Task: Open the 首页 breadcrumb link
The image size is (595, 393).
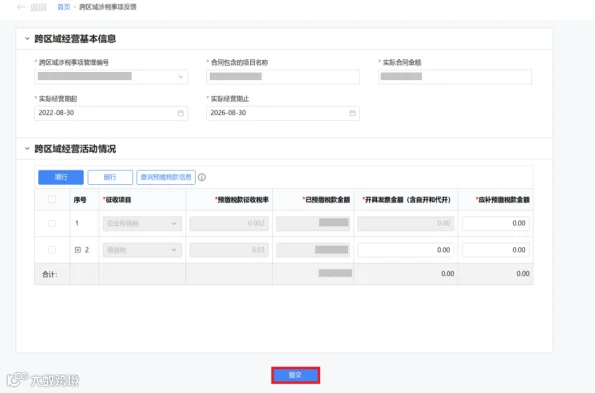Action: coord(64,7)
